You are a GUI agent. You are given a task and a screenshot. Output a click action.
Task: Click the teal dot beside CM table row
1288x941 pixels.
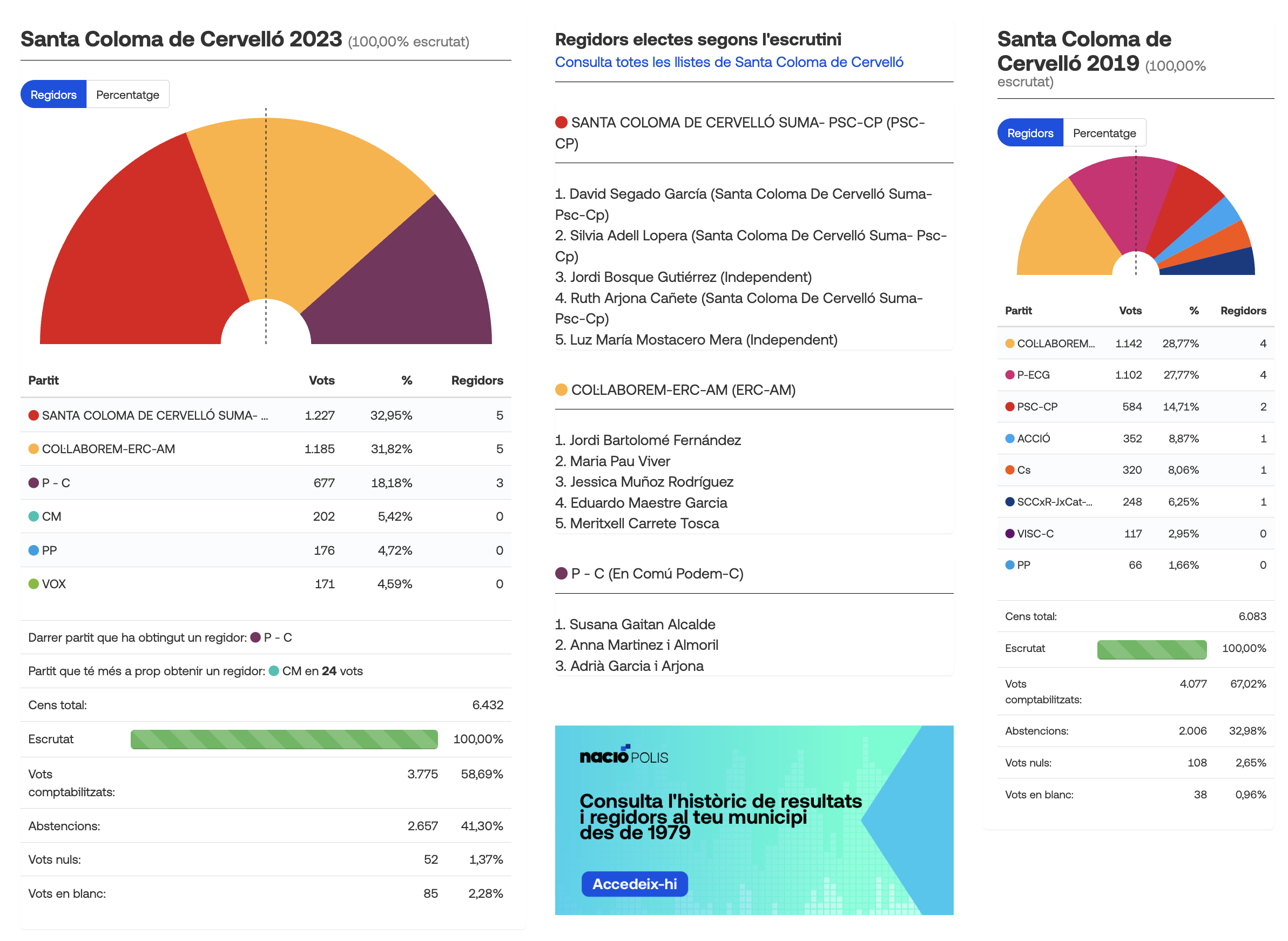point(33,516)
